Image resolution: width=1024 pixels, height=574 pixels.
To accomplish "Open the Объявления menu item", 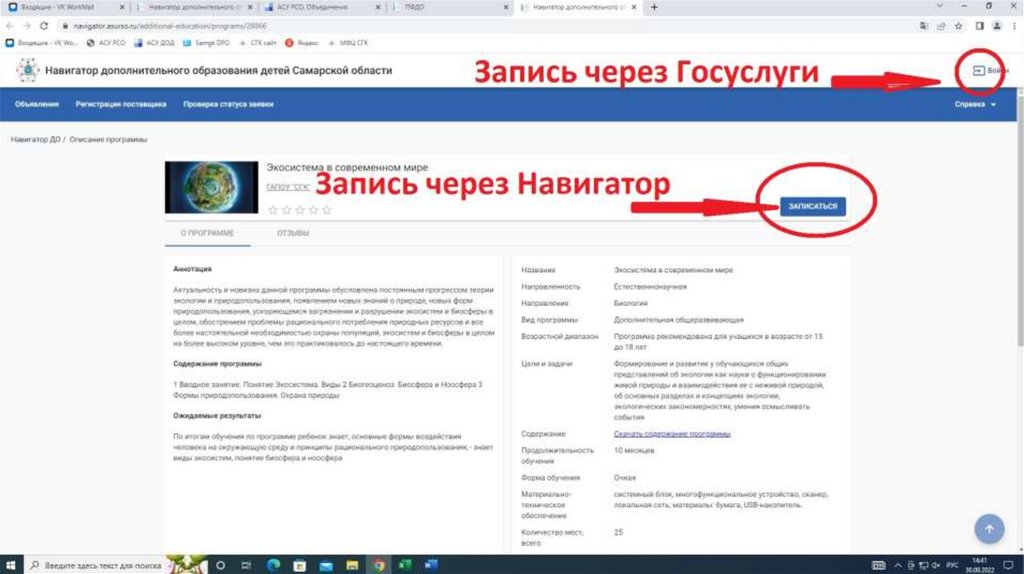I will [x=37, y=104].
